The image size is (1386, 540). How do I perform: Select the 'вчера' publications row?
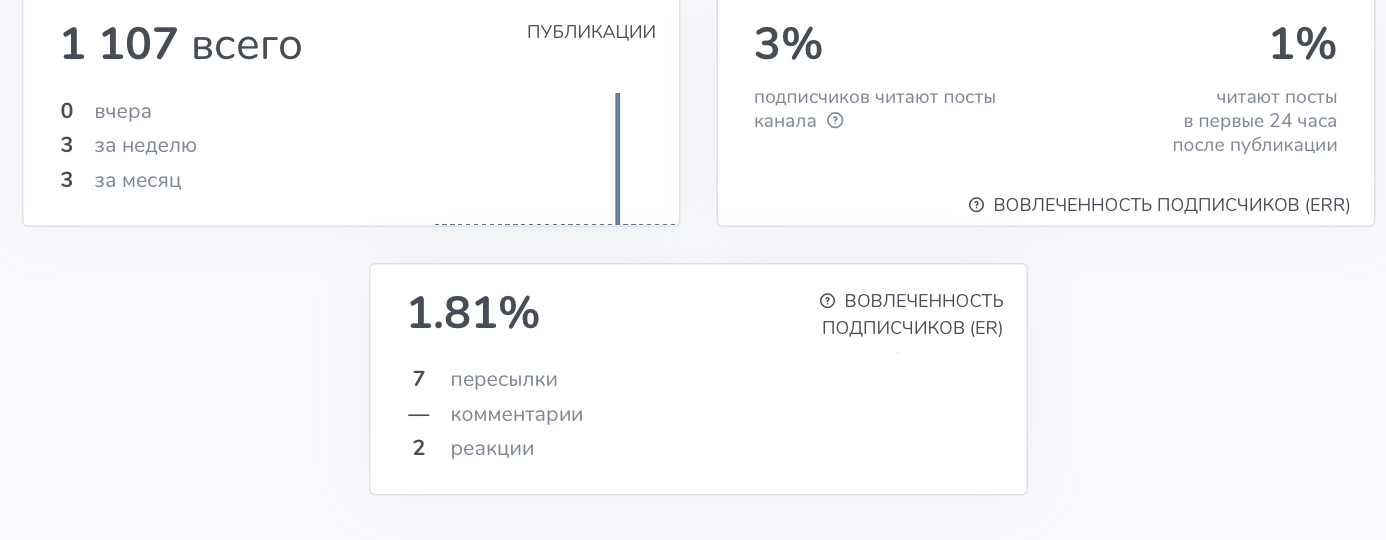tap(106, 111)
